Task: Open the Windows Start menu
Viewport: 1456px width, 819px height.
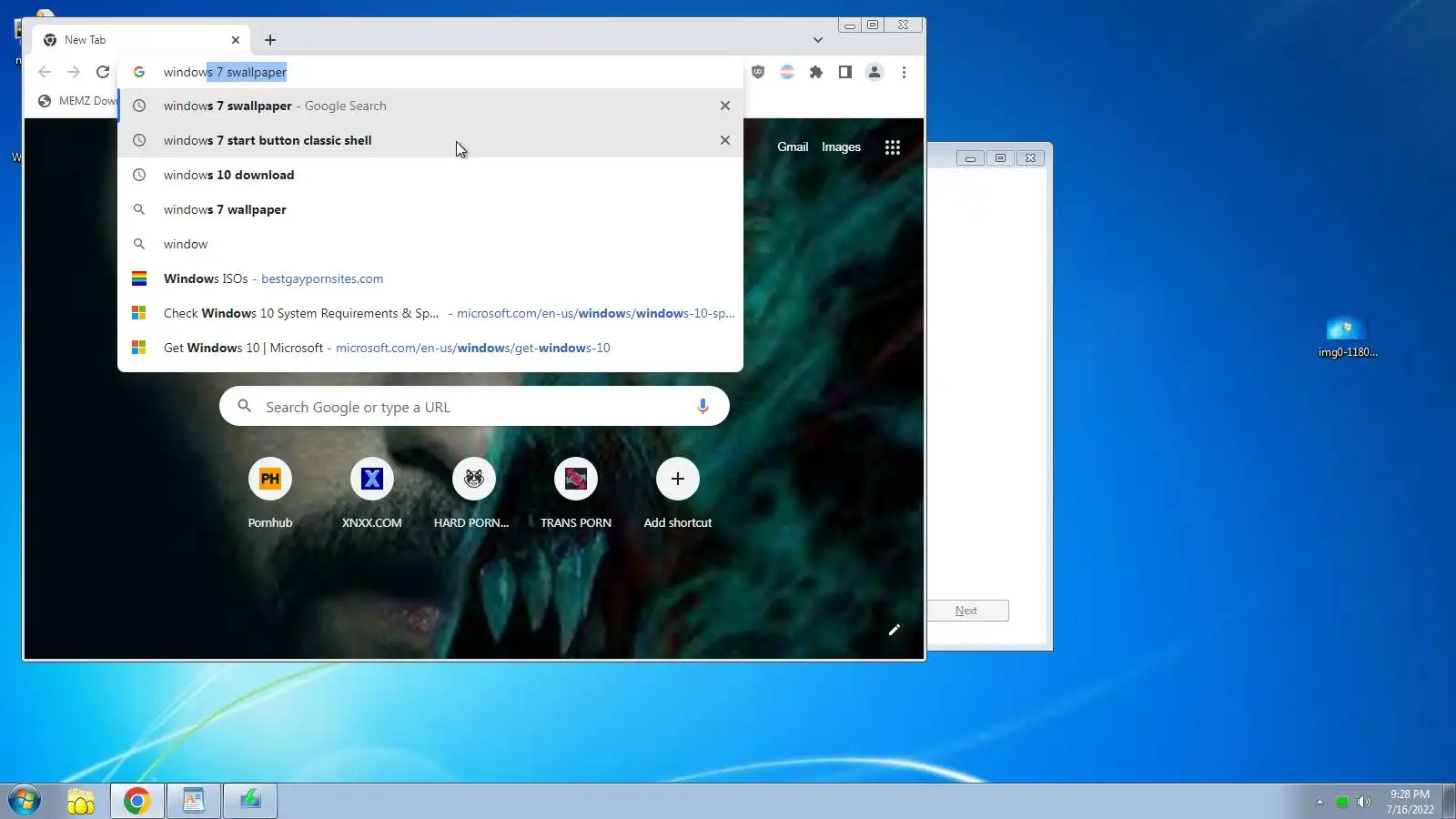Action: point(25,801)
